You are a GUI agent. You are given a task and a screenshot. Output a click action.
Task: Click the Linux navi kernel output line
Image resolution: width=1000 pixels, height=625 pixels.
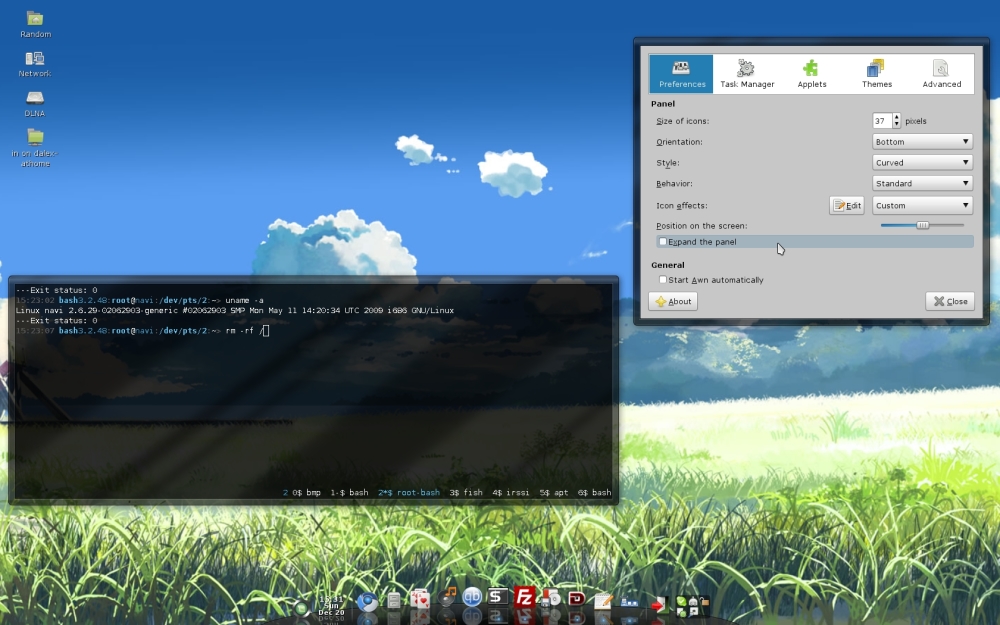[x=235, y=311]
